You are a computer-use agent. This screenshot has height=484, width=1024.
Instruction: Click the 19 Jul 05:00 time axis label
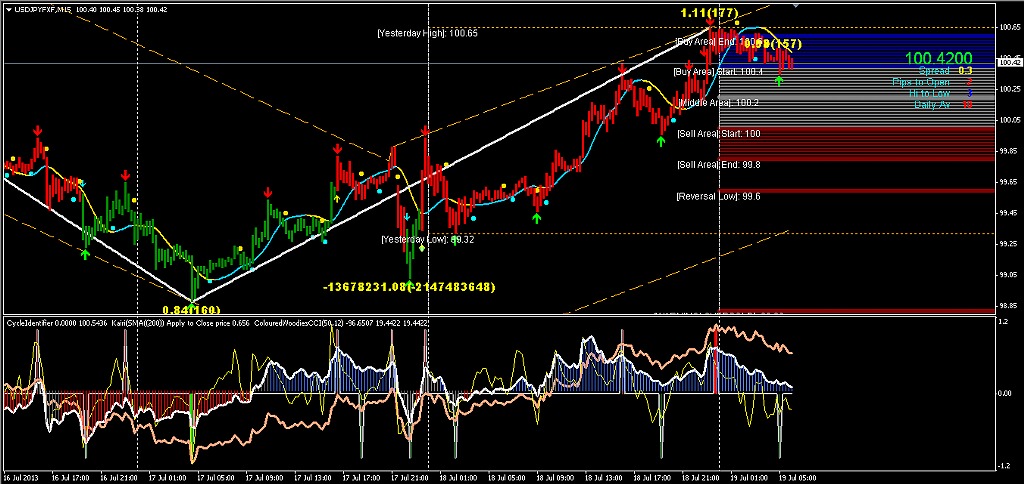(x=799, y=477)
